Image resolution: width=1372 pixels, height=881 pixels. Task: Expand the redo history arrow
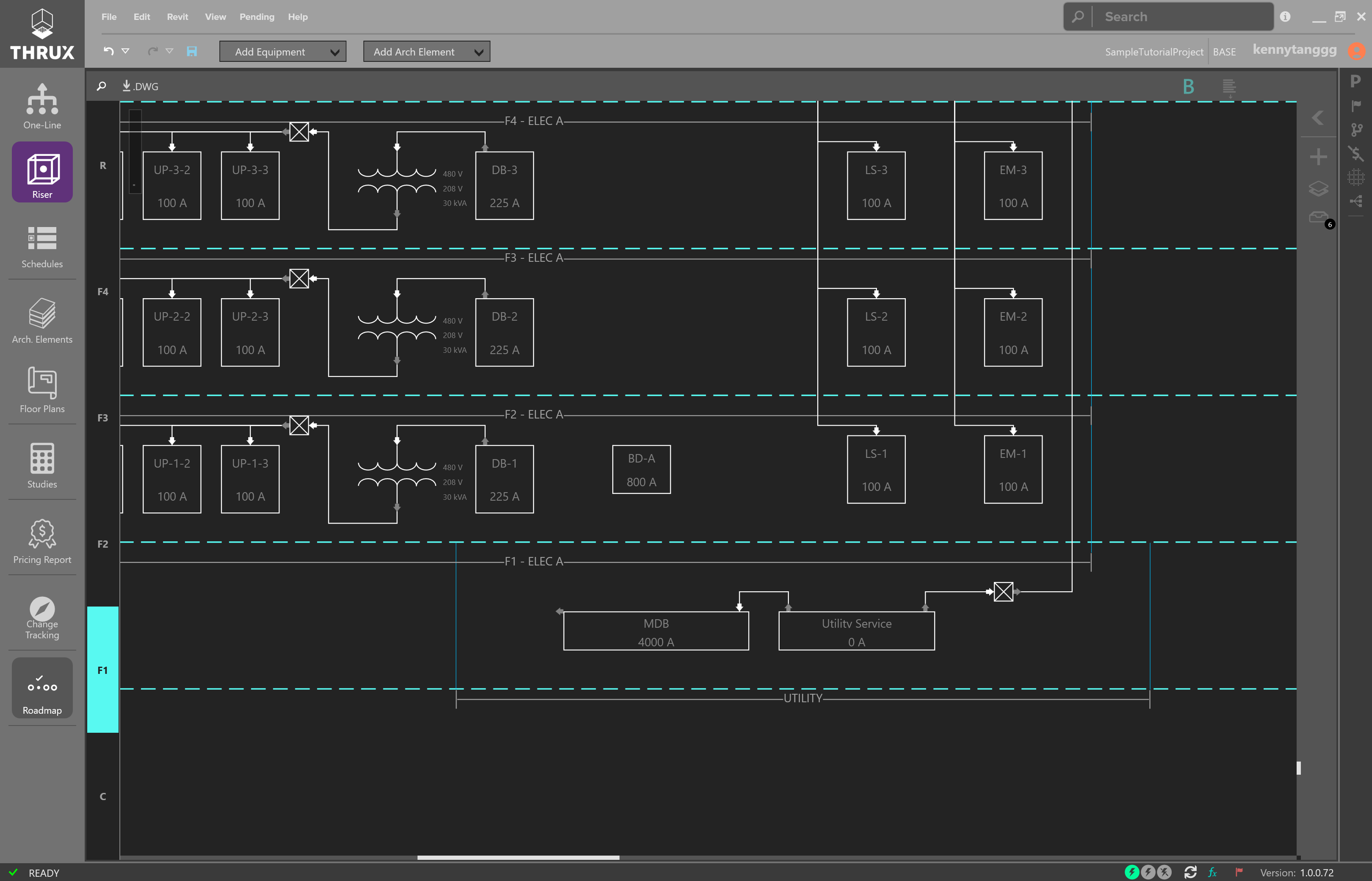click(169, 51)
